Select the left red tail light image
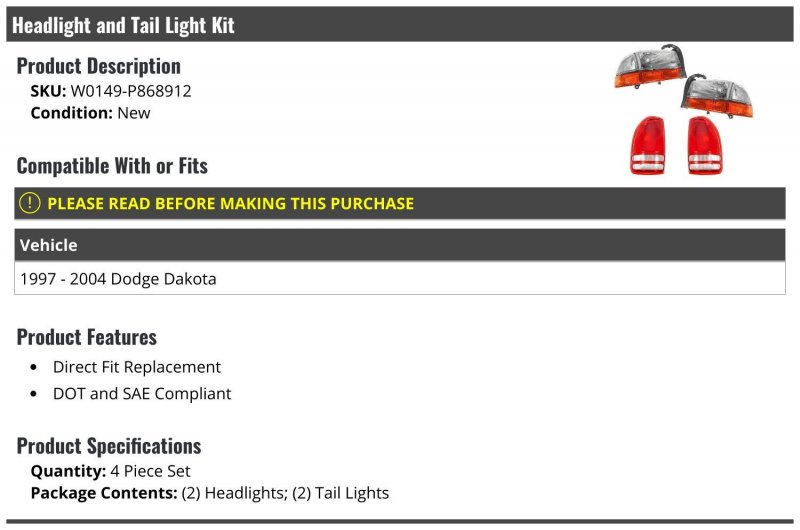The height and width of the screenshot is (530, 800). pos(648,146)
